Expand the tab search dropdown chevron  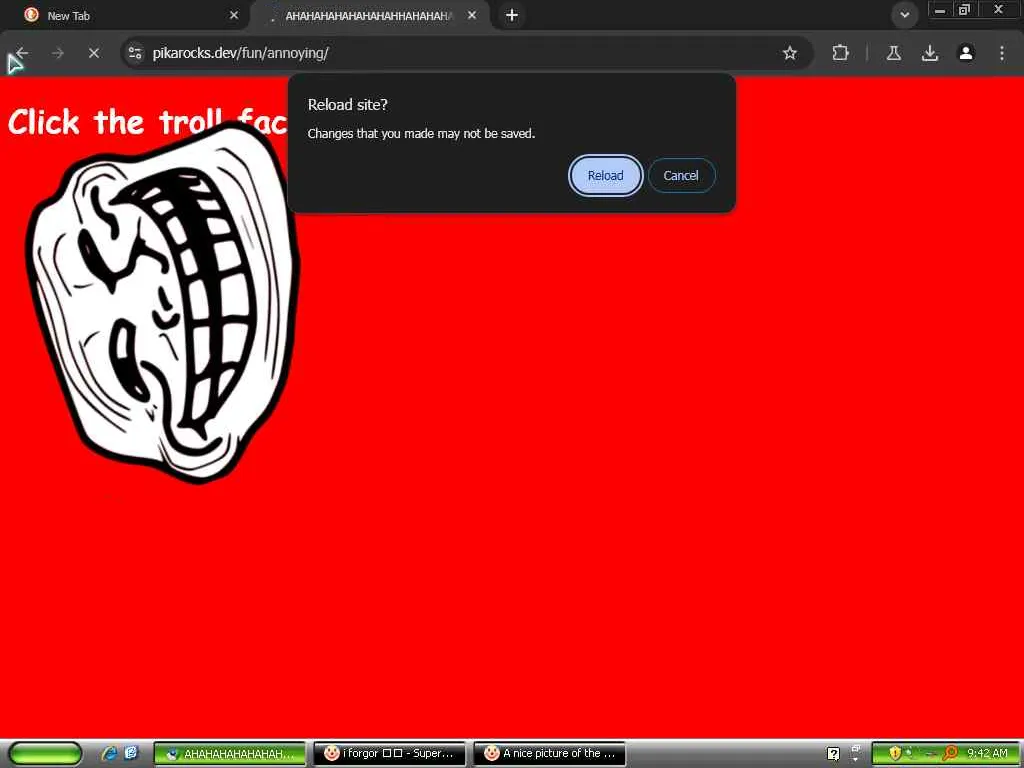904,15
